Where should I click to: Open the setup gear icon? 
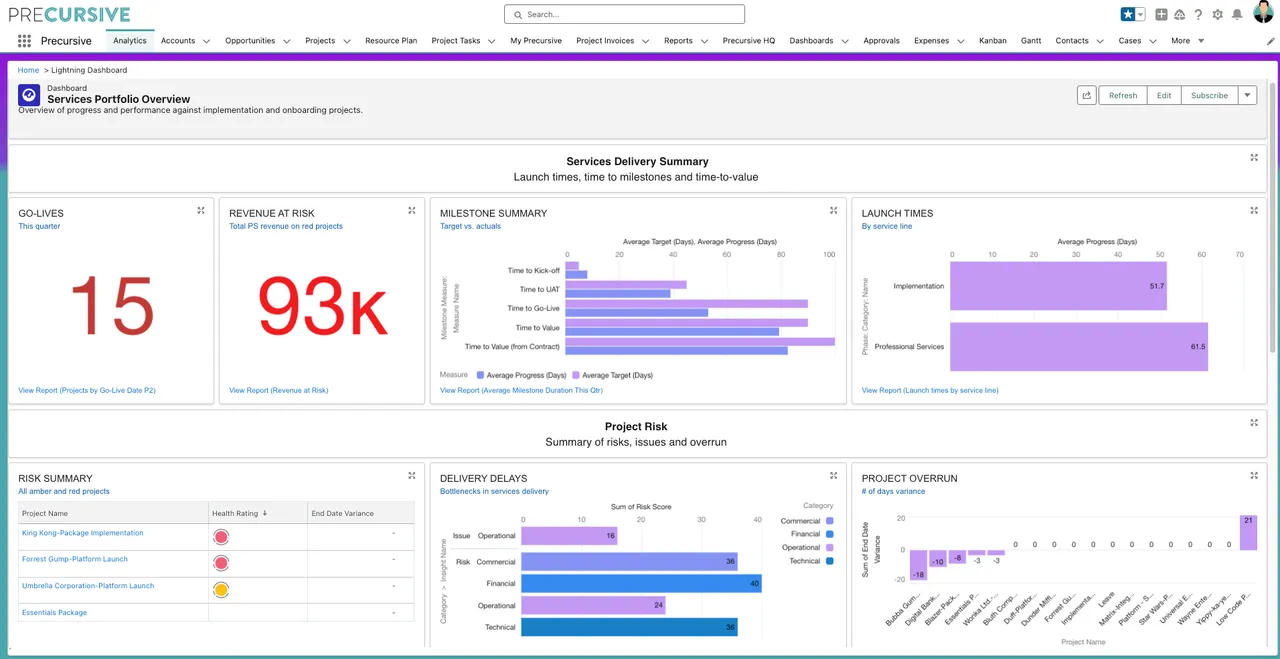[1217, 15]
